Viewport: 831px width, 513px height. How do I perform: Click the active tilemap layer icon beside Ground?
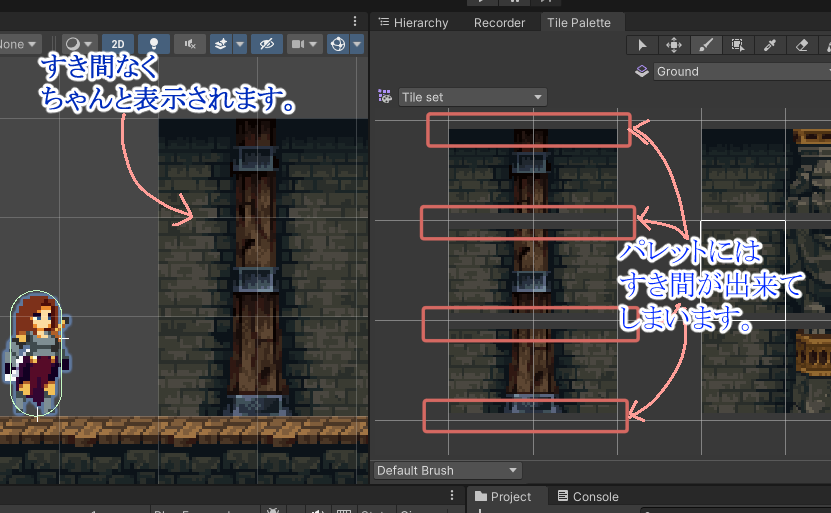point(642,71)
